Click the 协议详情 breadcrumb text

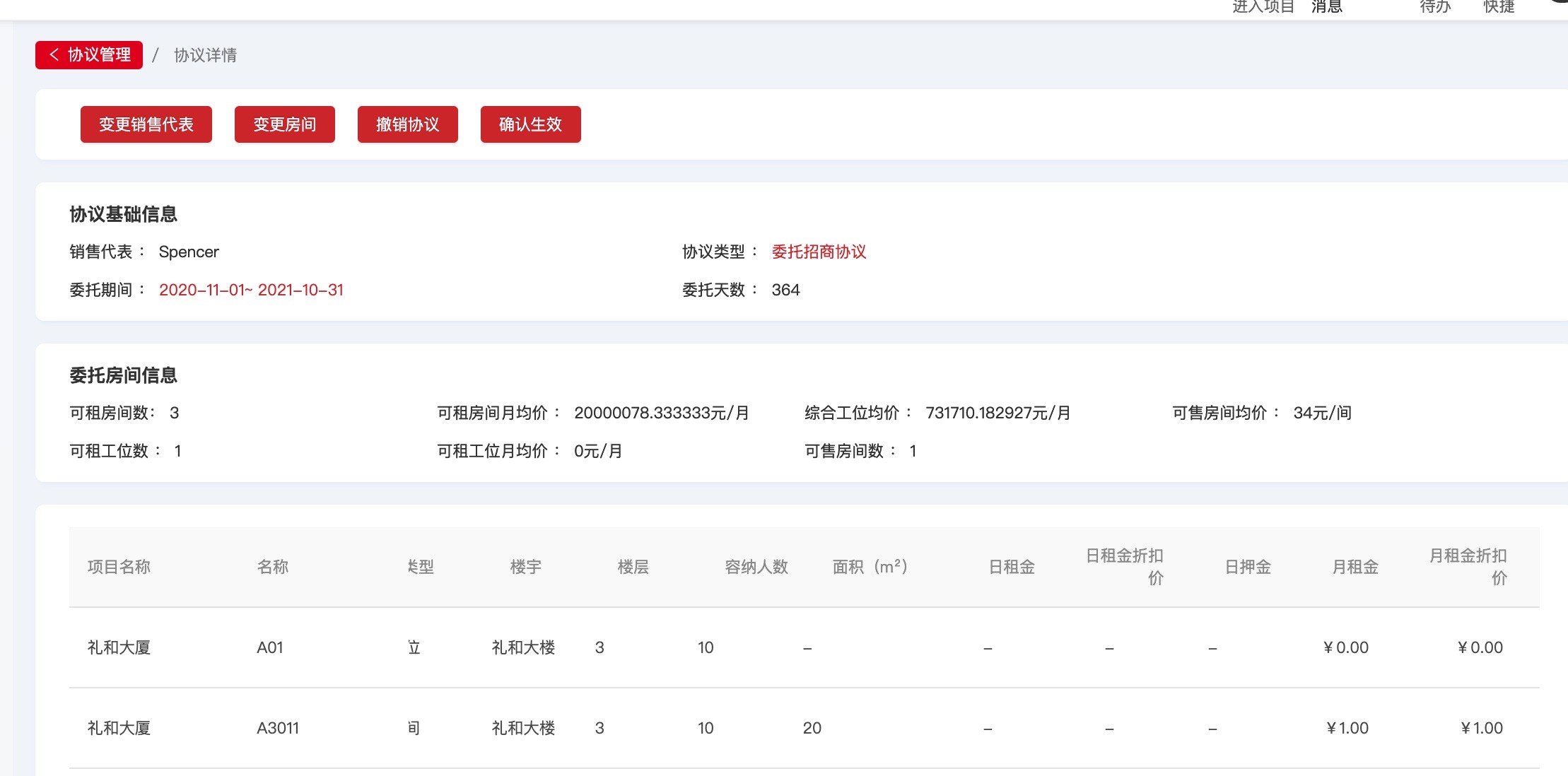[205, 55]
